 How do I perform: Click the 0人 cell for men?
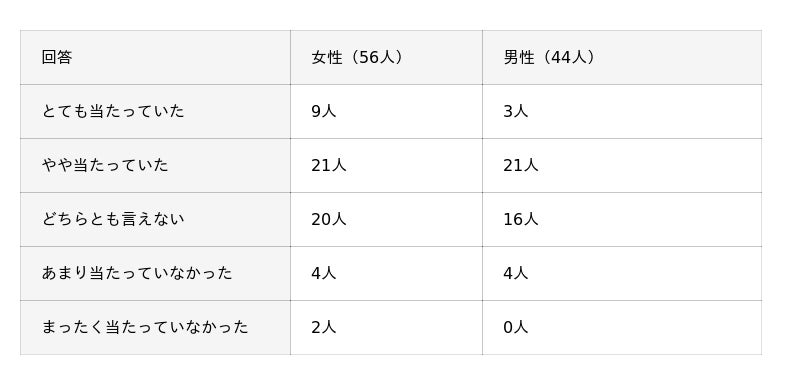click(x=622, y=327)
